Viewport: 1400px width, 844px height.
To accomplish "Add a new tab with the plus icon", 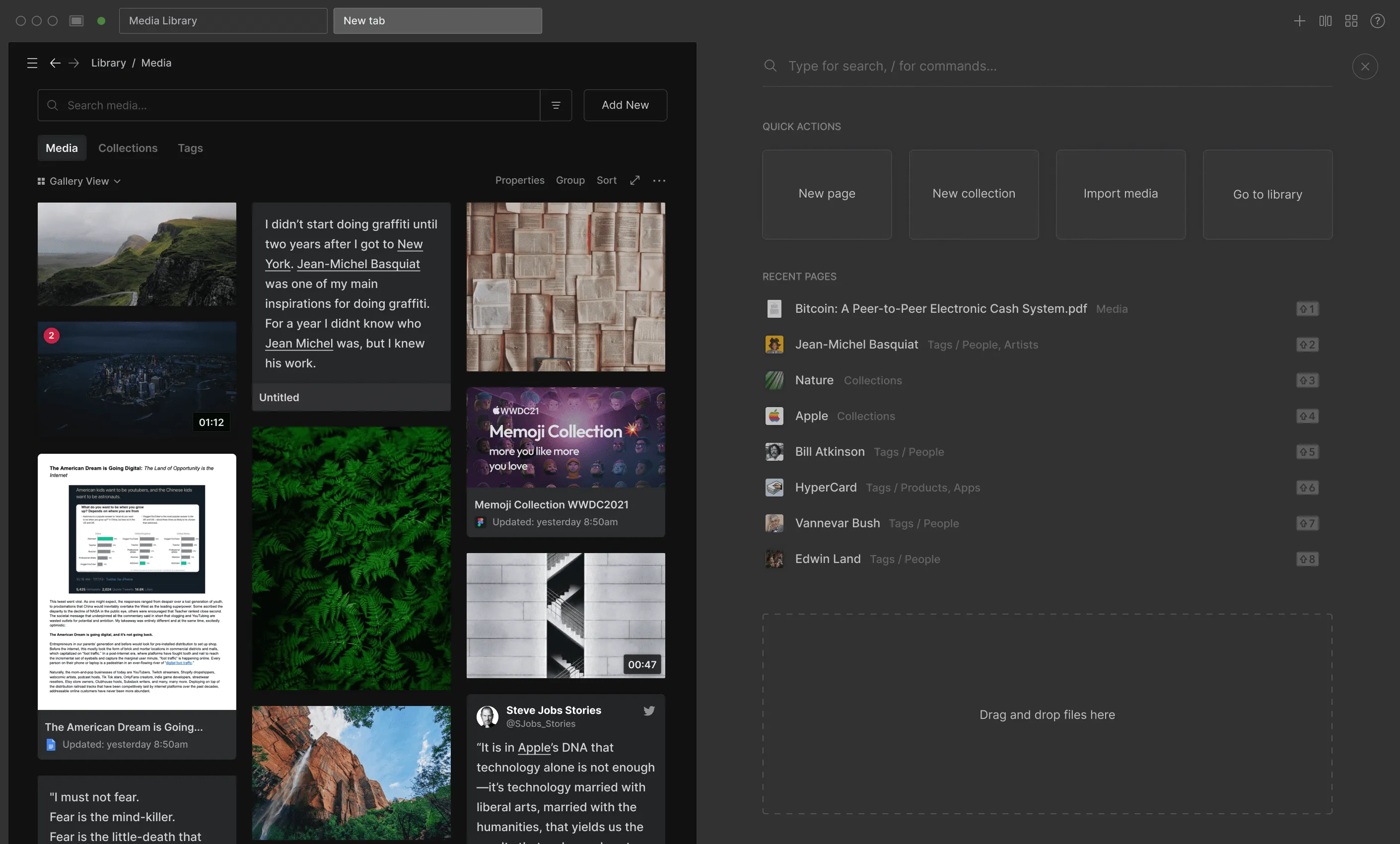I will pyautogui.click(x=1299, y=21).
